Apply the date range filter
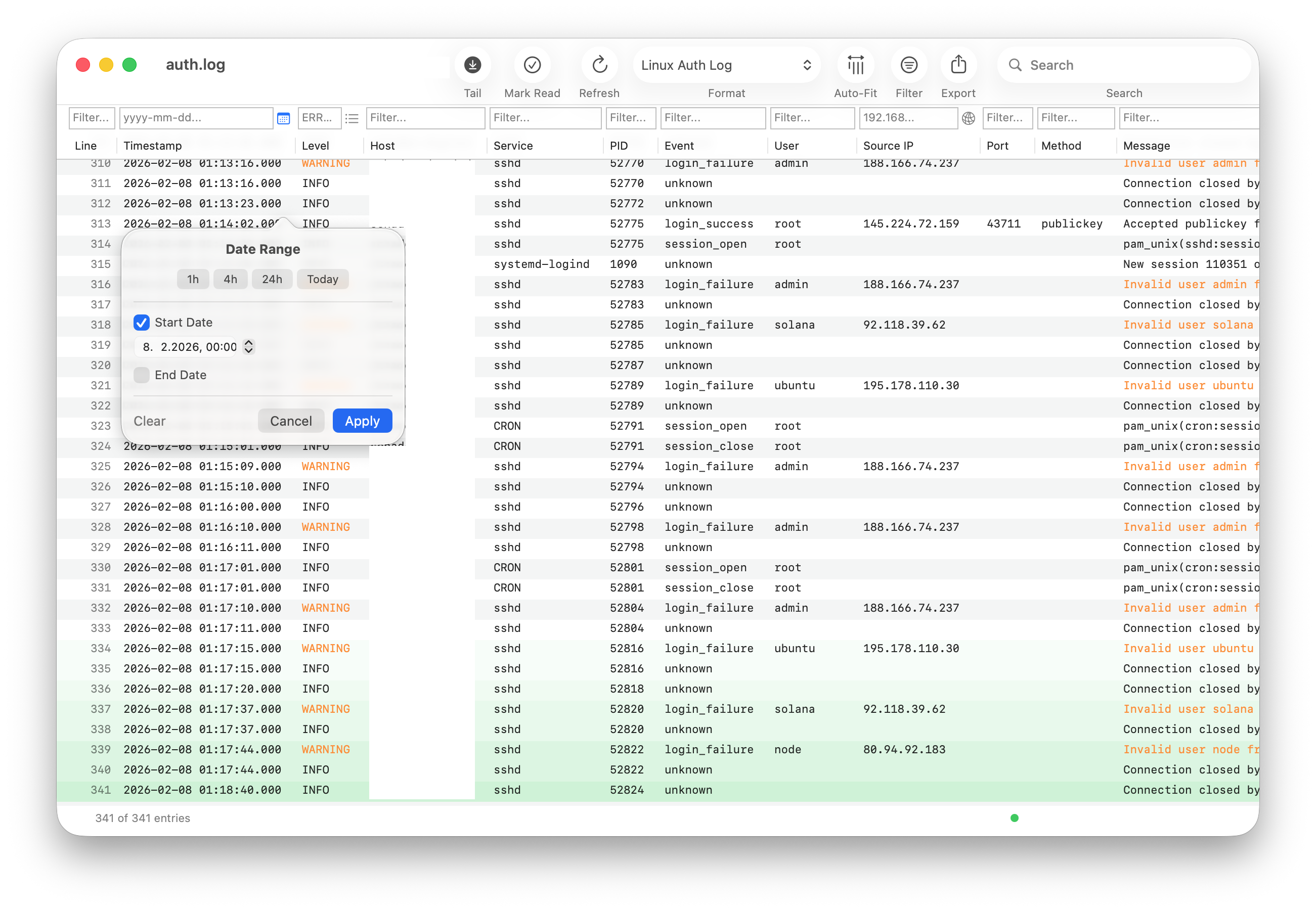This screenshot has width=1316, height=911. point(362,421)
